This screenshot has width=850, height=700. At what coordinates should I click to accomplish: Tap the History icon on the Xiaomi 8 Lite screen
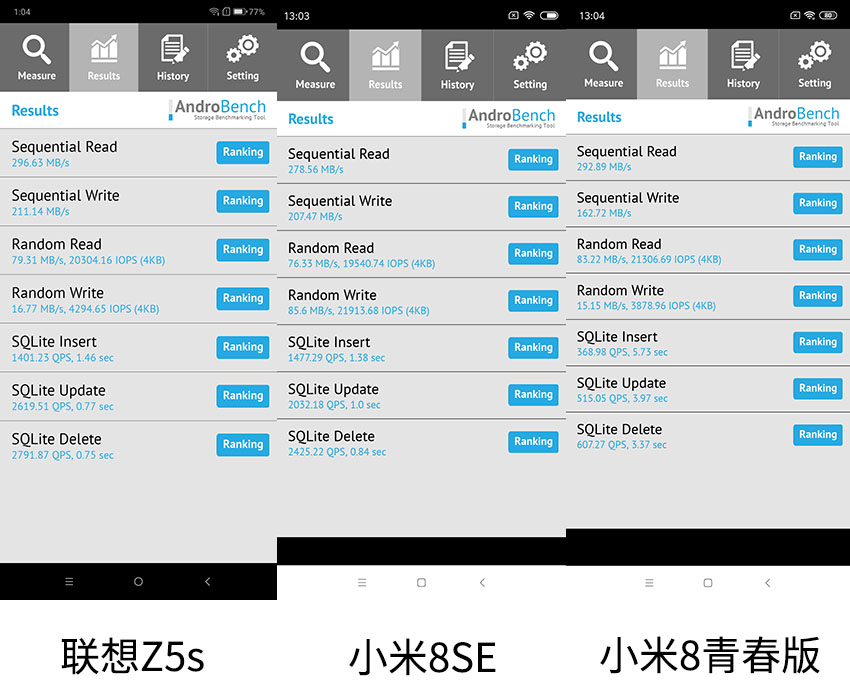[743, 56]
